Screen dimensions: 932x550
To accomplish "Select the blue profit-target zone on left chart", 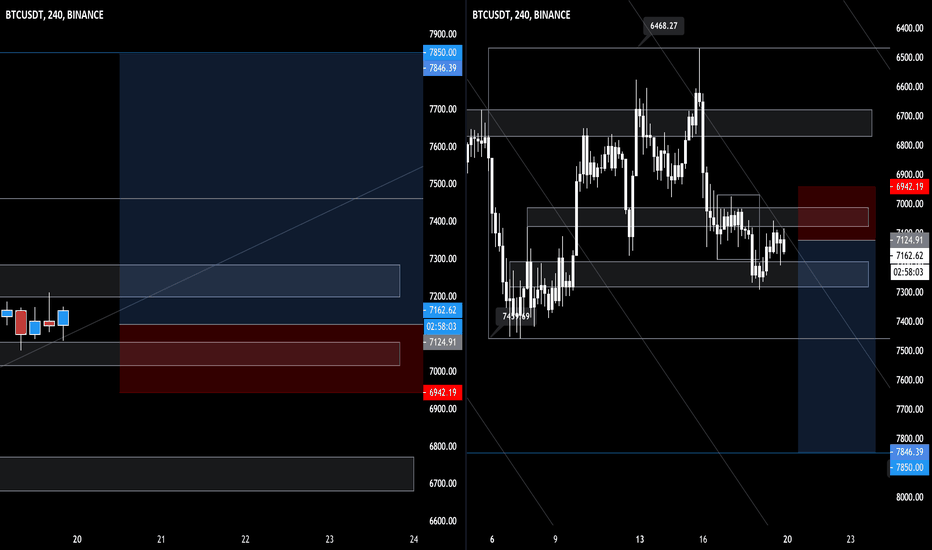I will [x=271, y=188].
